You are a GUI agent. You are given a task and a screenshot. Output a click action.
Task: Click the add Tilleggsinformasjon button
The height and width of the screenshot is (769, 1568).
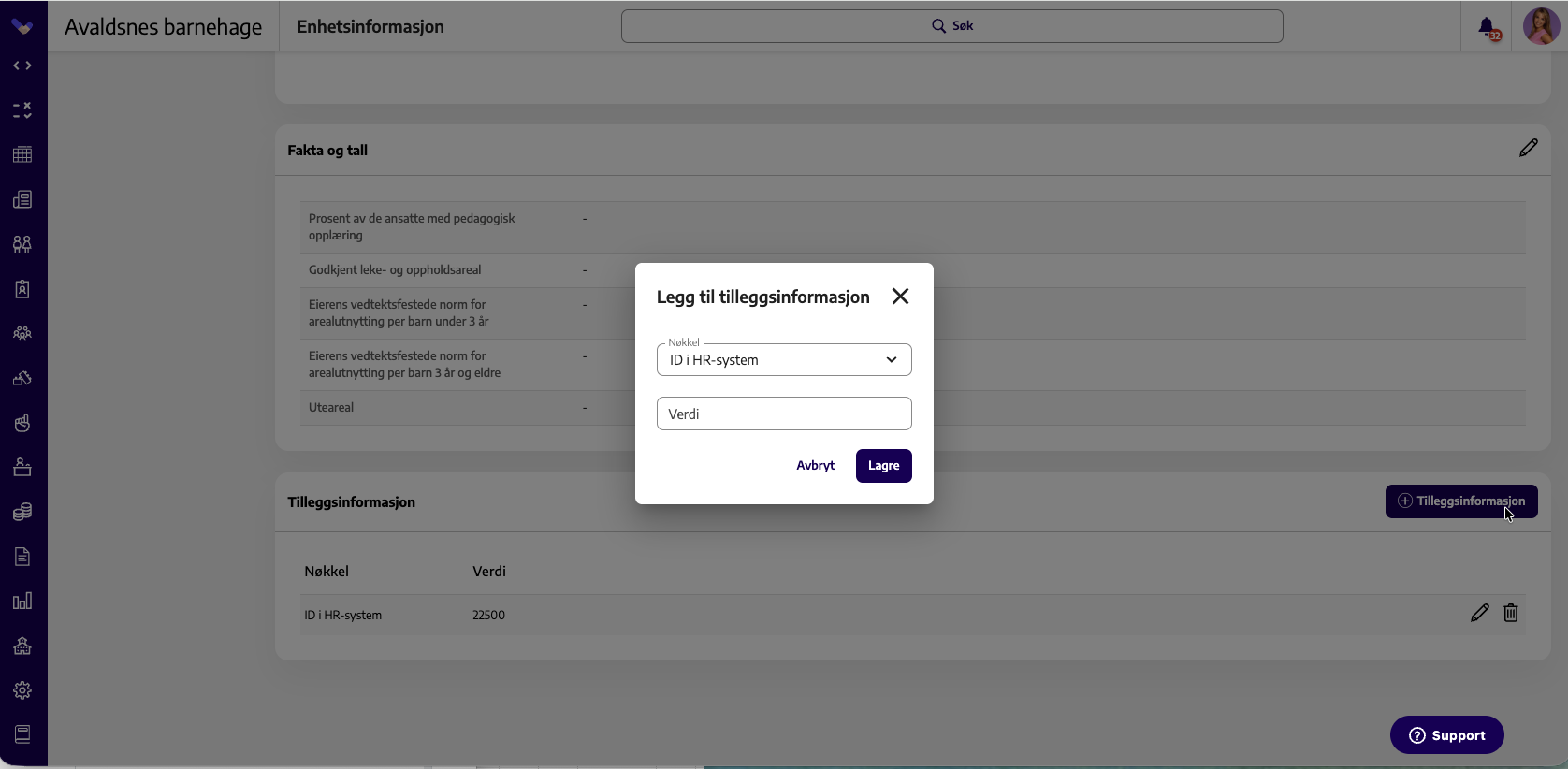click(x=1461, y=501)
